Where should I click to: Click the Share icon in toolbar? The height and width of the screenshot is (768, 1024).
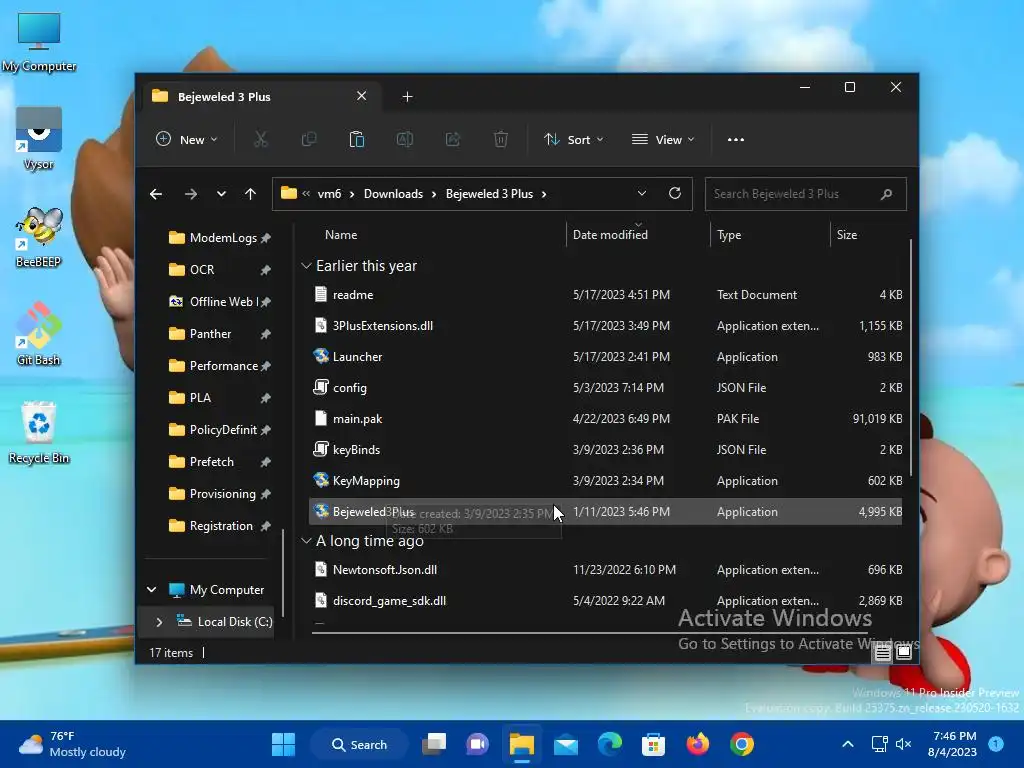tap(453, 139)
